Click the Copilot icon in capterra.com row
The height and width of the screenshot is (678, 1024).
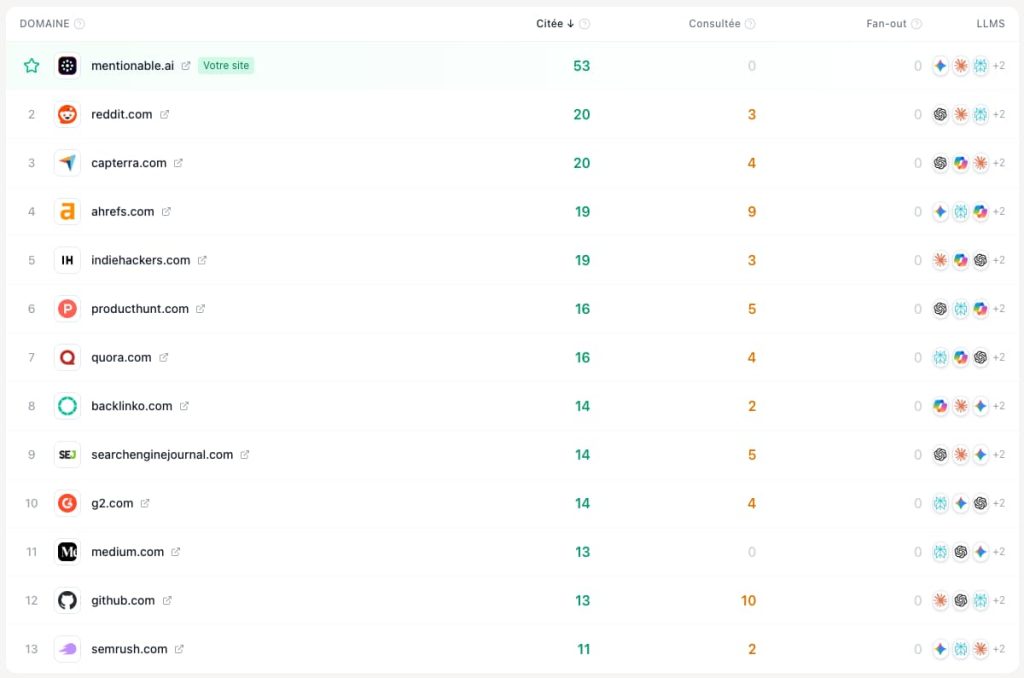pyautogui.click(x=960, y=163)
